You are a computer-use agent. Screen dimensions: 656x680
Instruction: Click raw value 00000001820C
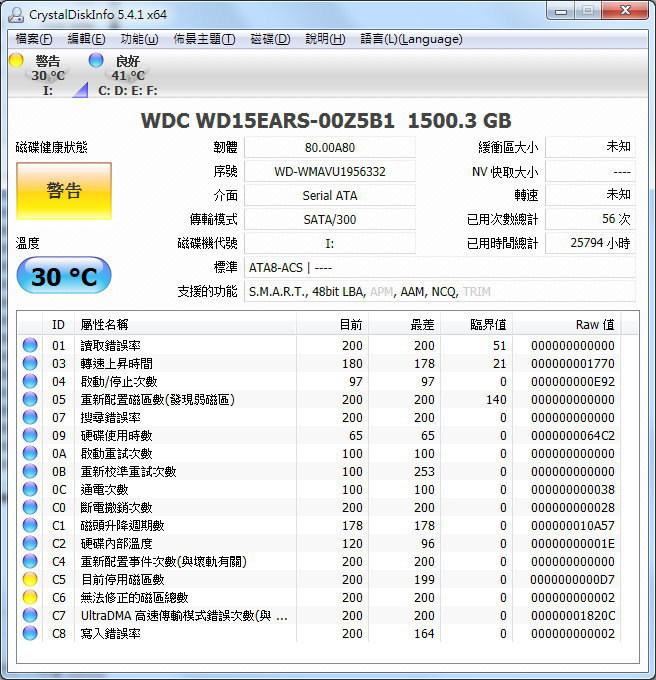click(573, 615)
